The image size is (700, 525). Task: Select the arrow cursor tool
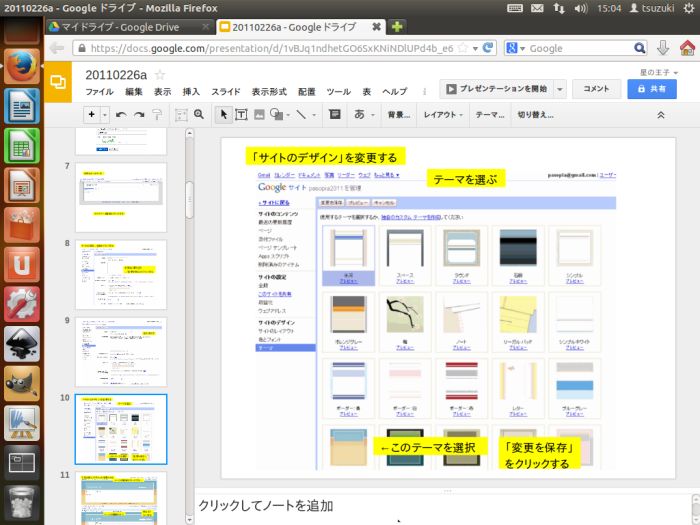point(224,115)
